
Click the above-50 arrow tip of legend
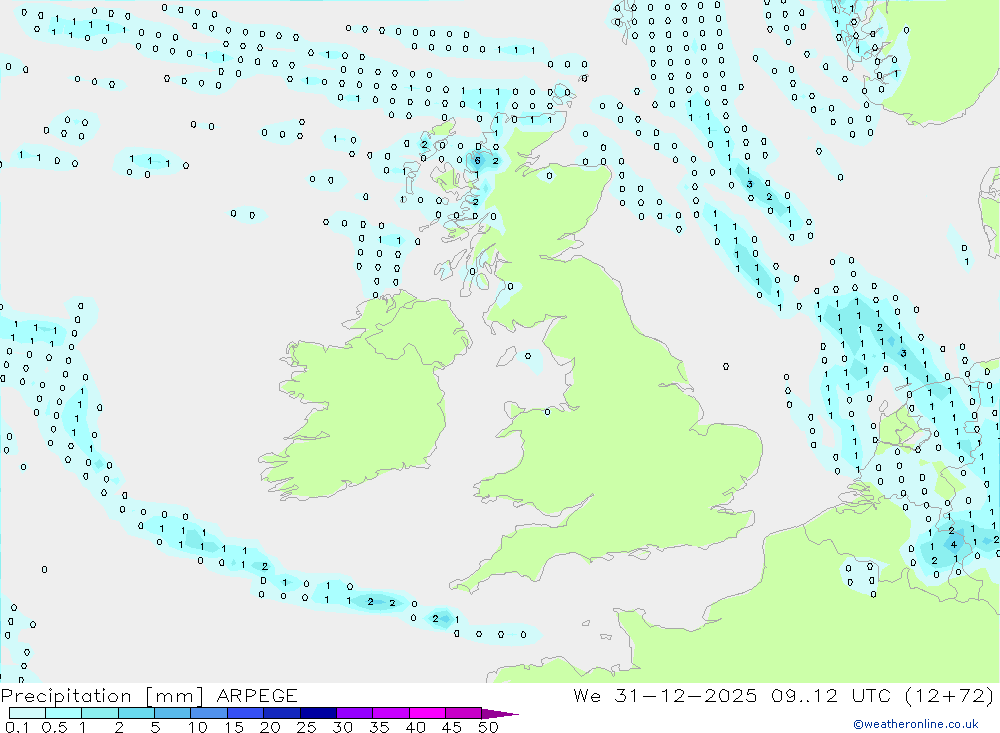499,713
